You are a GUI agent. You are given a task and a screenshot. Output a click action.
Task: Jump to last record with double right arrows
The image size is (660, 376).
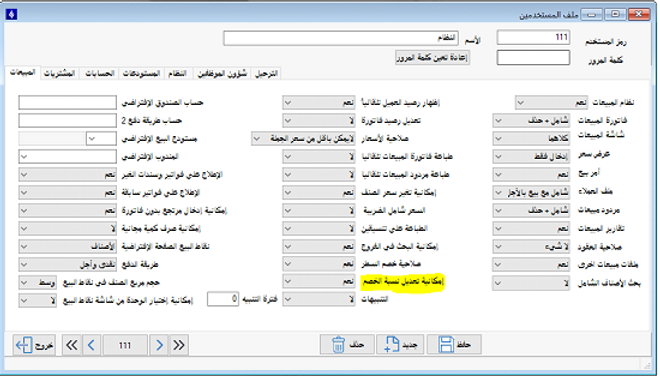[179, 345]
